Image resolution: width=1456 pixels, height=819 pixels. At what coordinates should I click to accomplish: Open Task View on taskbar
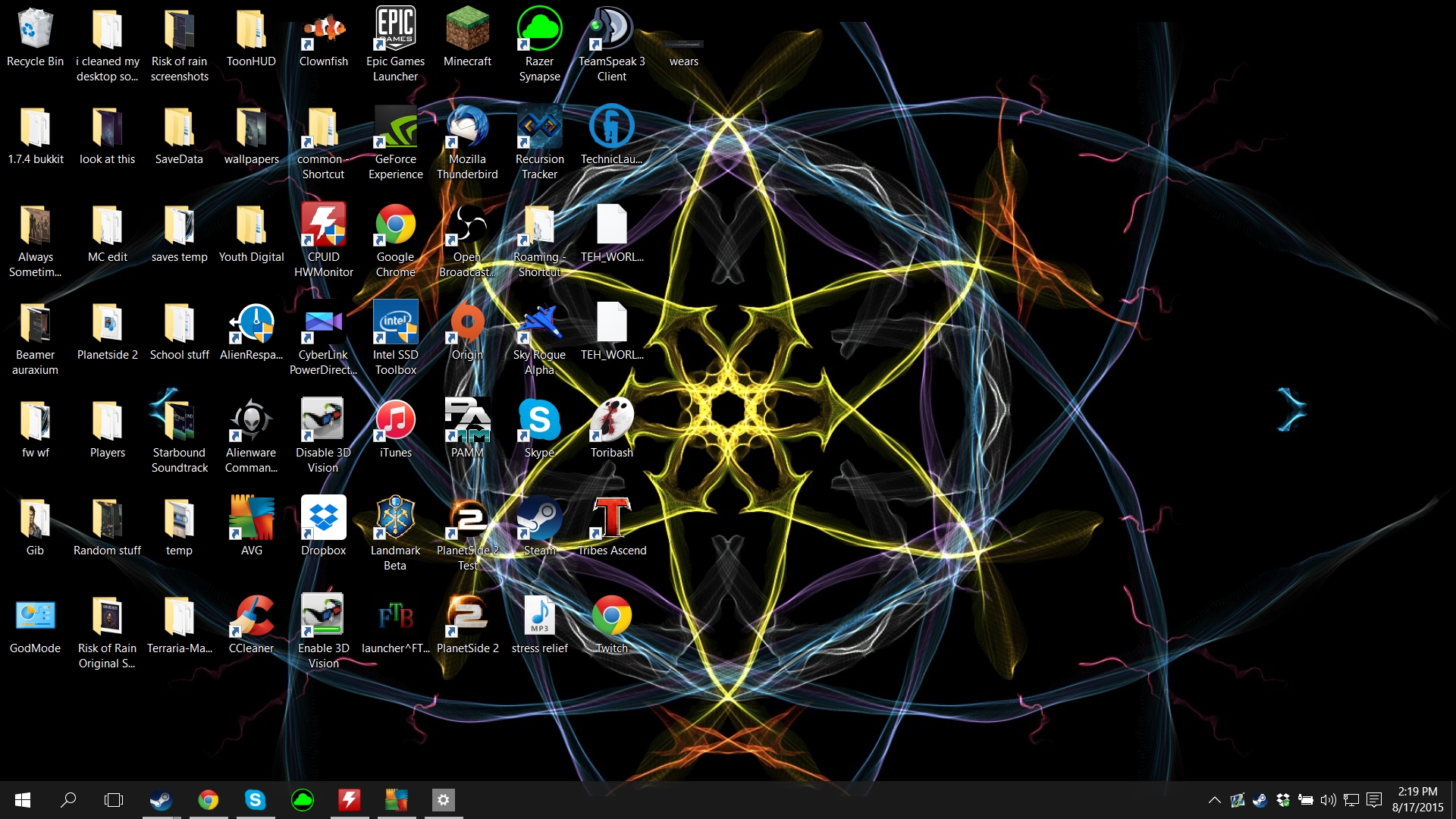click(x=114, y=800)
